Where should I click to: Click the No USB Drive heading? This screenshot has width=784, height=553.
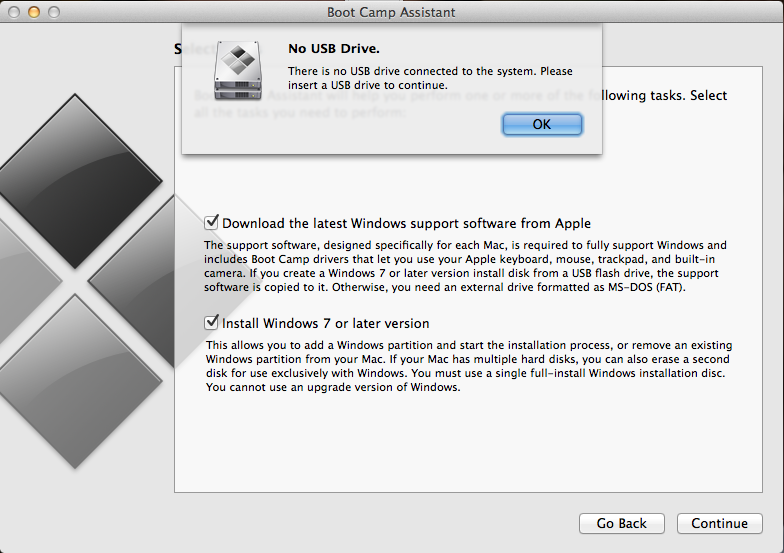(x=334, y=48)
